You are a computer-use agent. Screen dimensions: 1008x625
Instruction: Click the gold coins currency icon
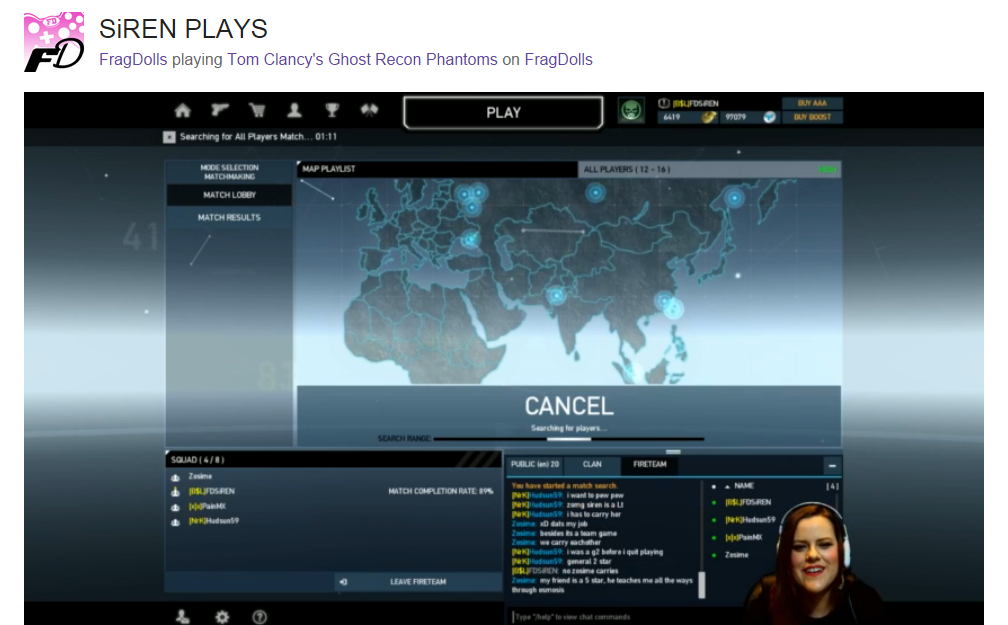pos(708,117)
